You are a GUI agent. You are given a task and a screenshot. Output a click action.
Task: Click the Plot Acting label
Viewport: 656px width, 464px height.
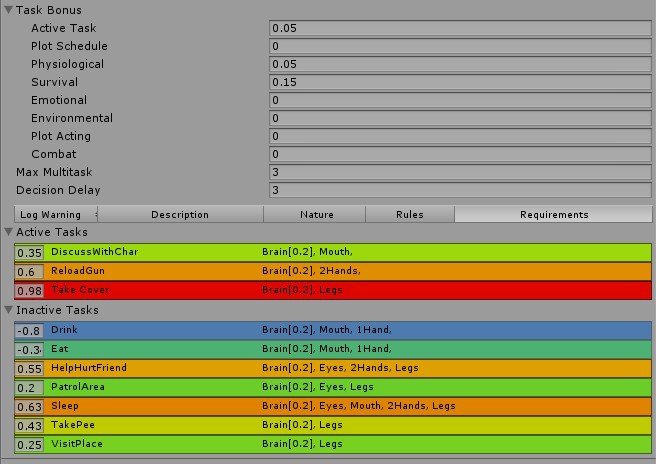coord(61,136)
